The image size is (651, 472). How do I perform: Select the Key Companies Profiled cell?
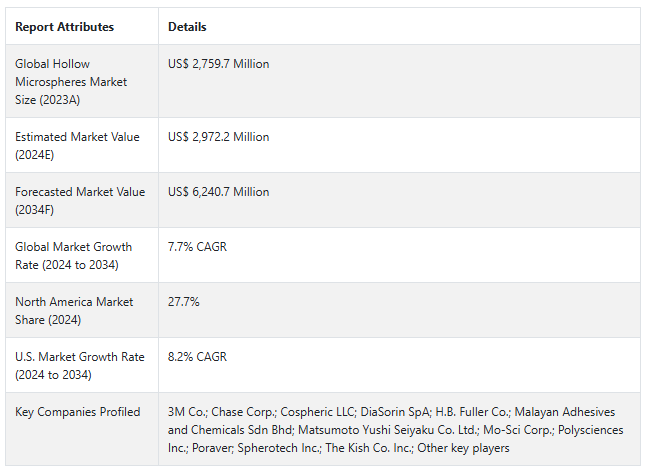(x=77, y=412)
